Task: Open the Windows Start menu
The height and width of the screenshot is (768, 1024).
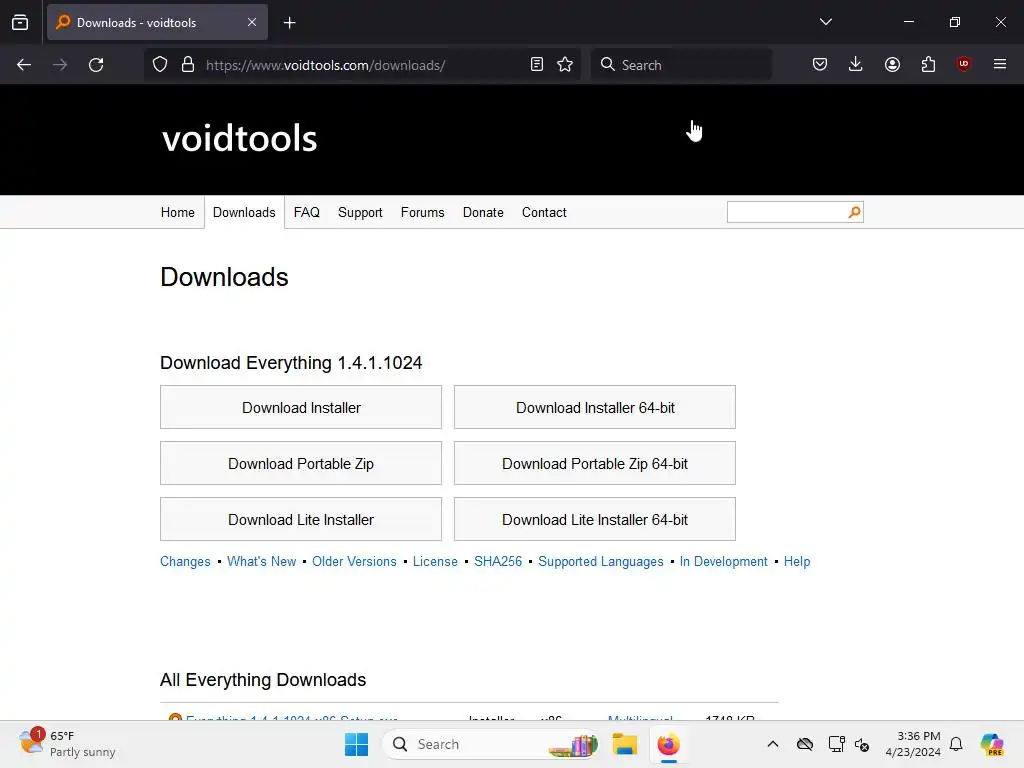Action: (x=357, y=744)
